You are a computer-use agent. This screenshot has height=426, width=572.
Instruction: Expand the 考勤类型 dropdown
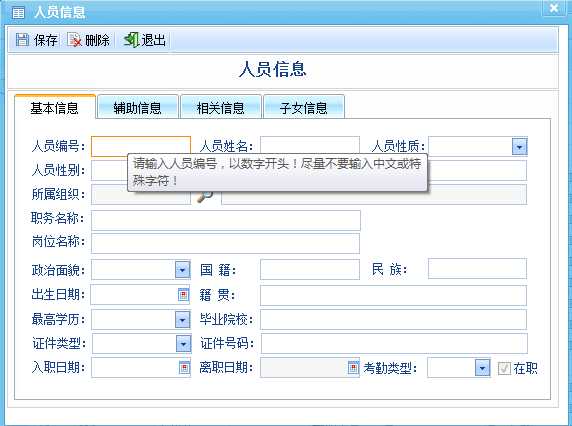coord(482,368)
